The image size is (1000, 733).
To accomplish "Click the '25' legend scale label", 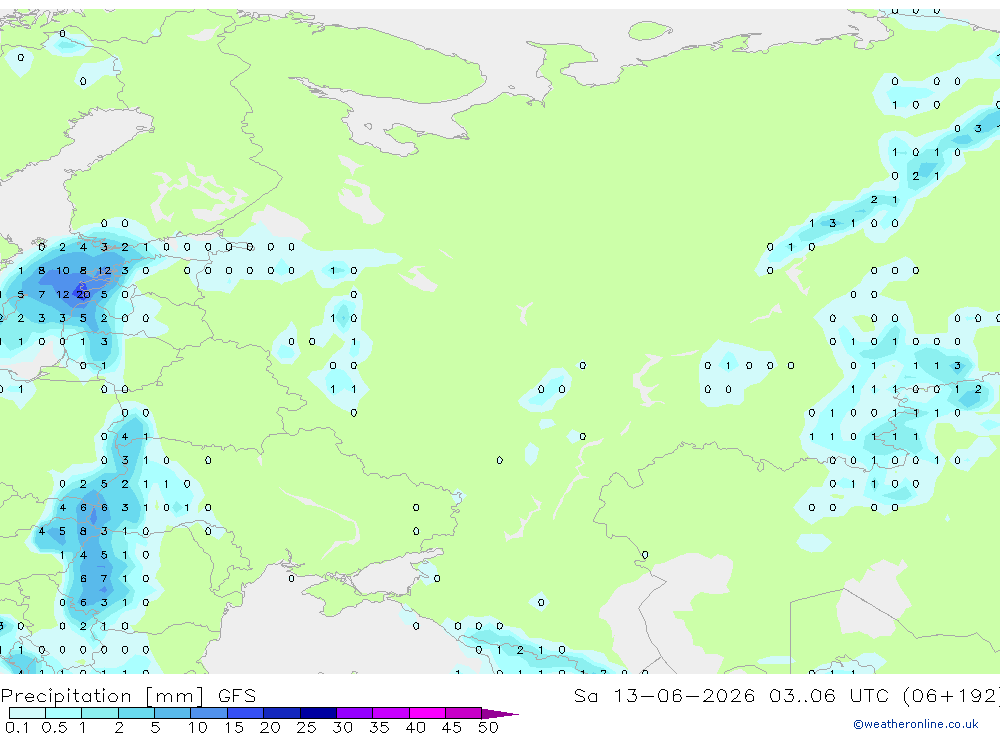I will click(x=306, y=727).
